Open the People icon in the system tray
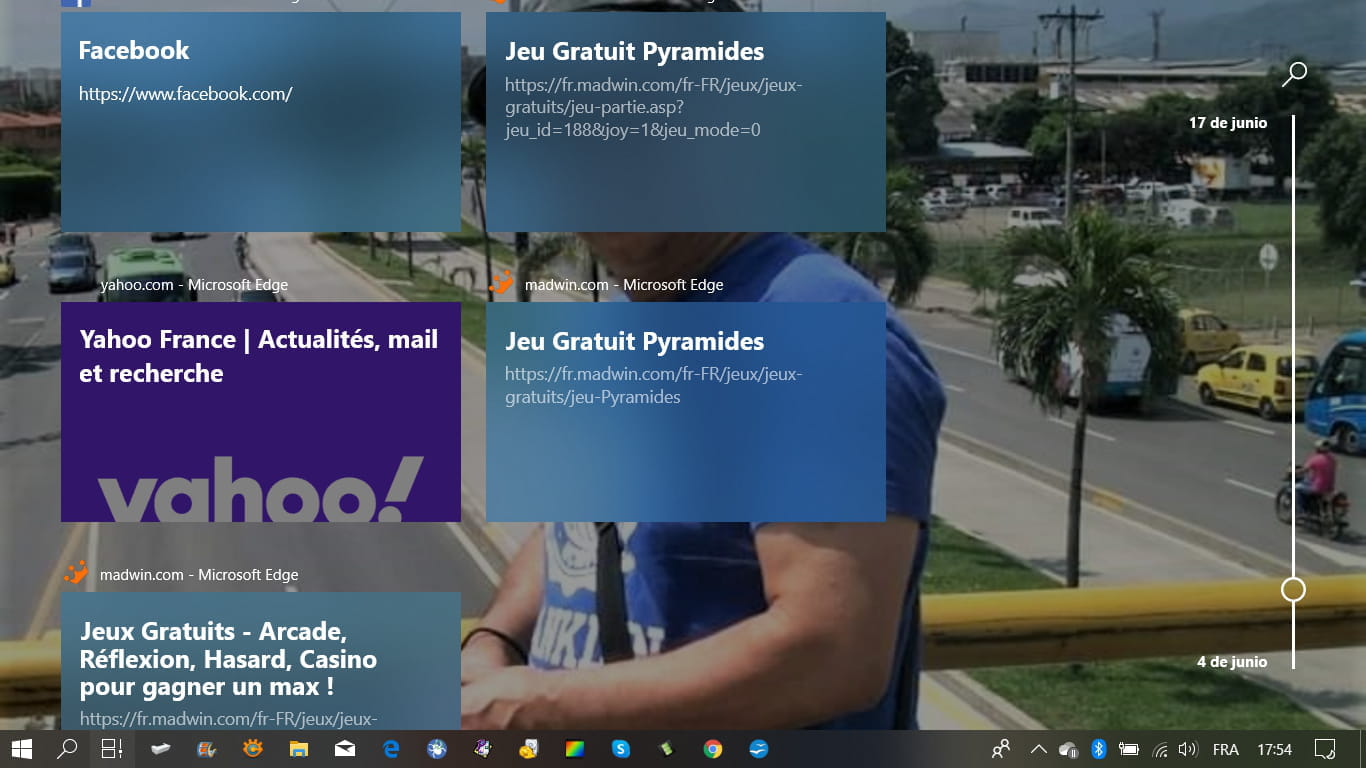The image size is (1366, 768). [x=1000, y=749]
